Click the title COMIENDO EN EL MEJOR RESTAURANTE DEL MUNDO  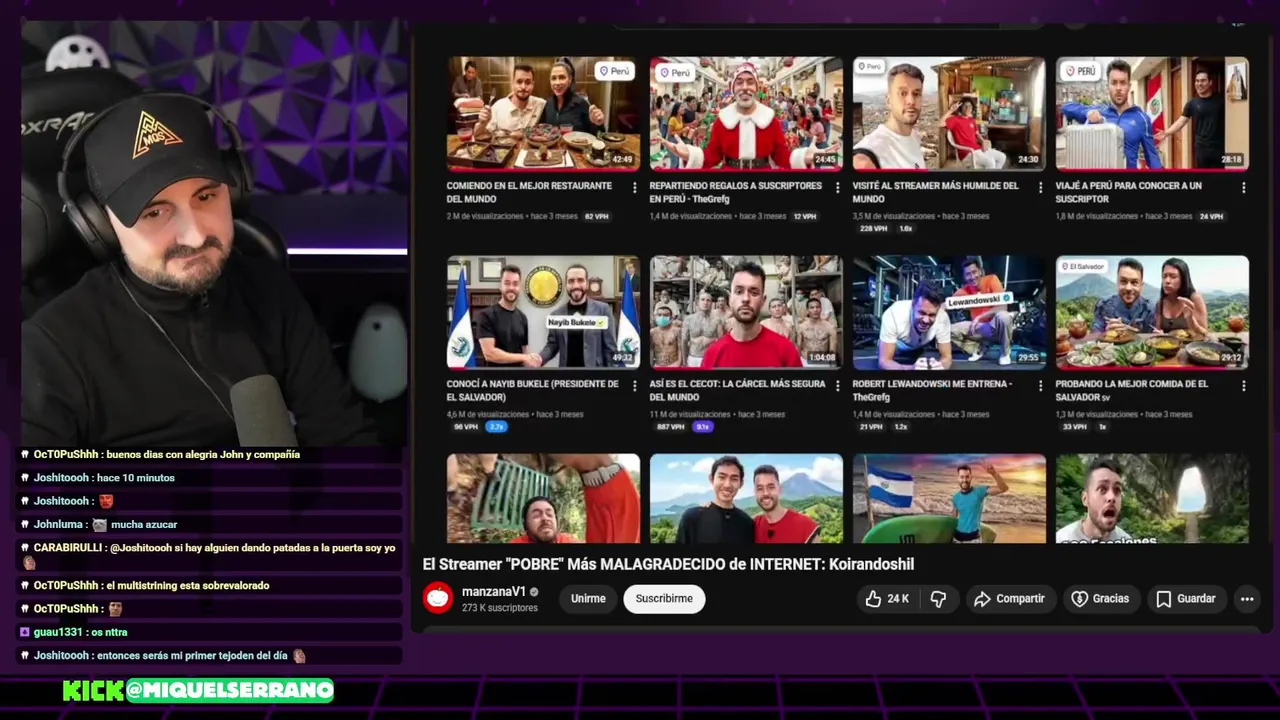pos(529,192)
